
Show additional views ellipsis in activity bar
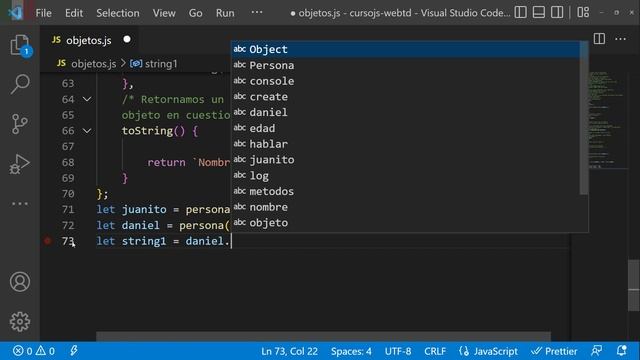coord(20,204)
